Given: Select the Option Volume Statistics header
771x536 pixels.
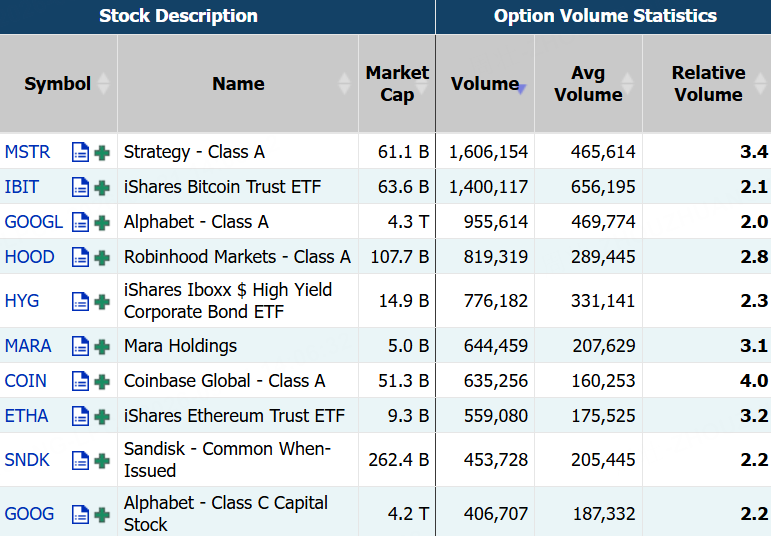Looking at the screenshot, I should 605,16.
